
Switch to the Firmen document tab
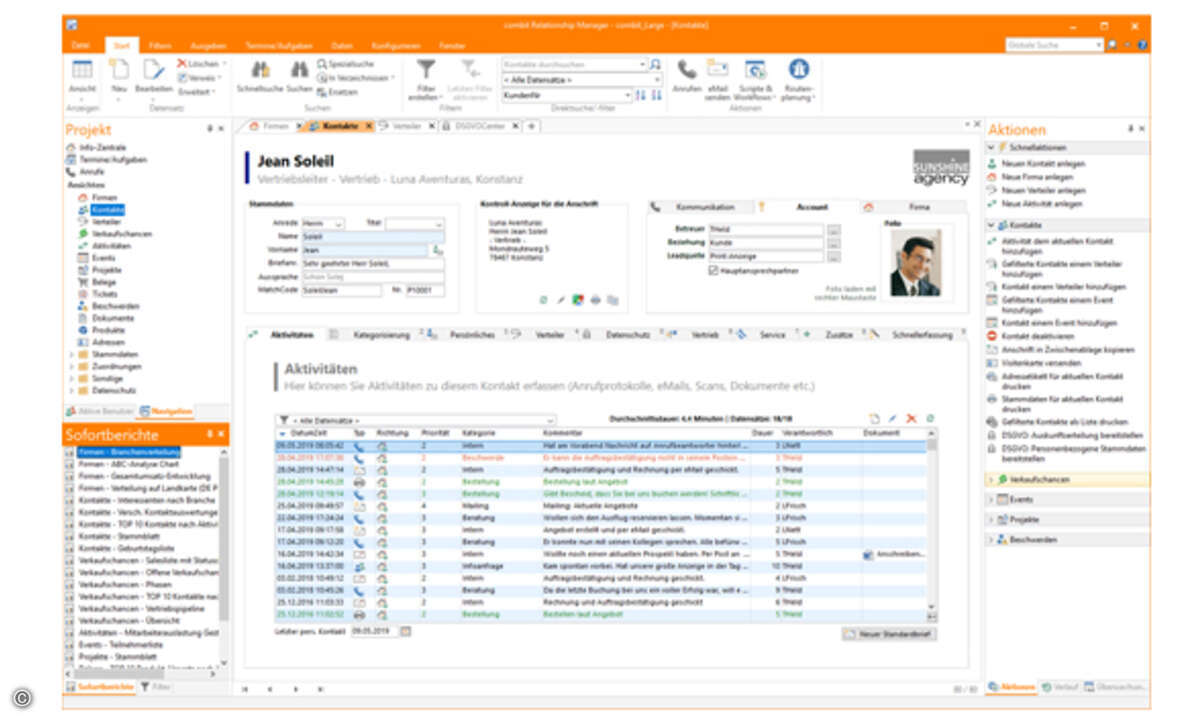click(271, 126)
